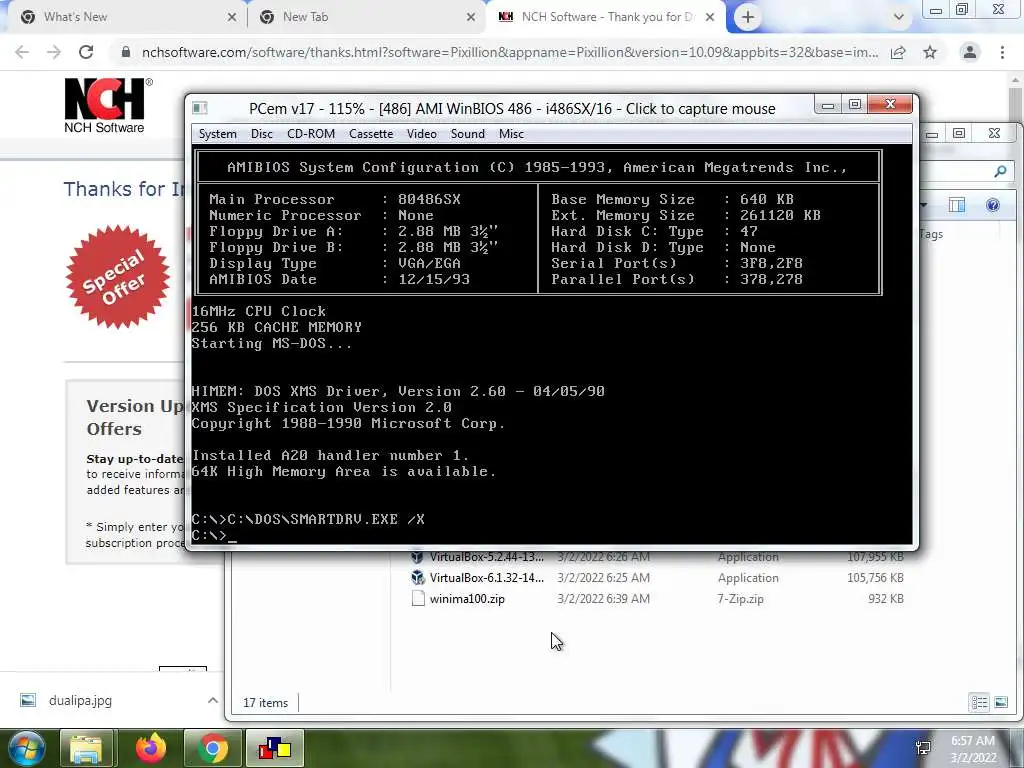Open Chrome from the taskbar
Image resolution: width=1024 pixels, height=768 pixels.
(x=212, y=749)
